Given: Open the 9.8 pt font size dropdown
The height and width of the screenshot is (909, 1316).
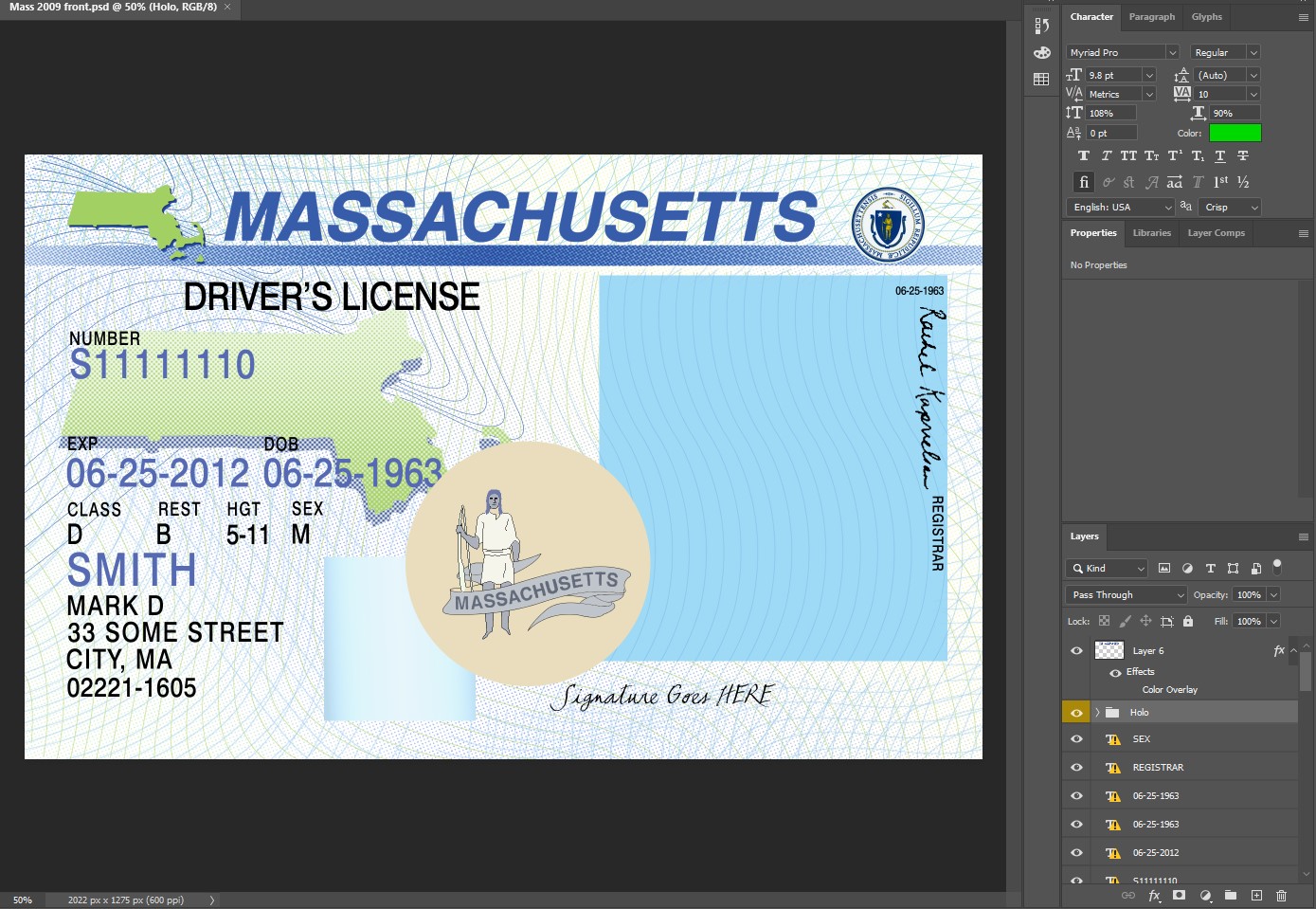Looking at the screenshot, I should (1149, 75).
